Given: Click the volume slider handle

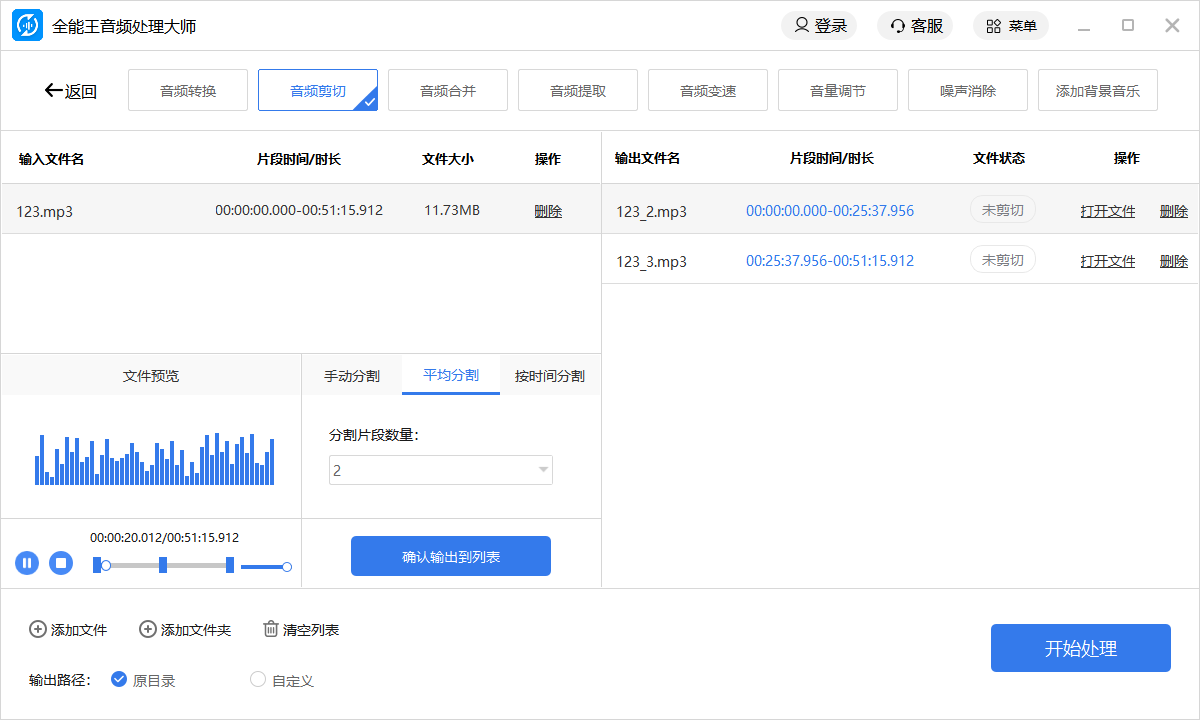Looking at the screenshot, I should [287, 567].
